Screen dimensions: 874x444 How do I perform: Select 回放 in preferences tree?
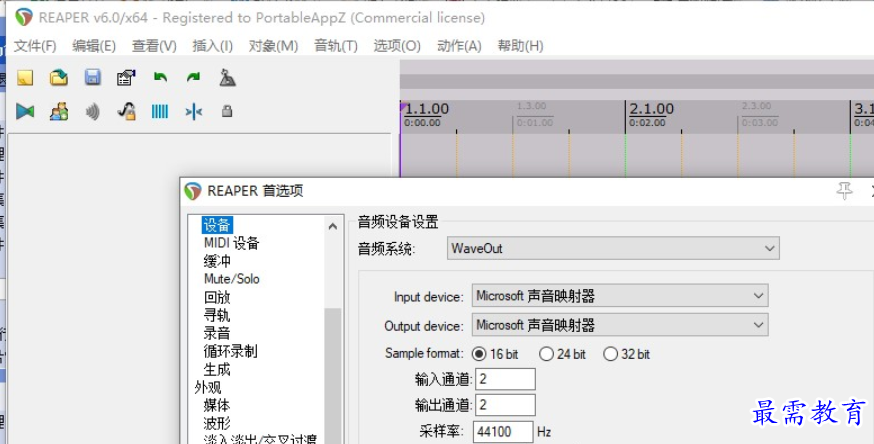click(x=217, y=297)
